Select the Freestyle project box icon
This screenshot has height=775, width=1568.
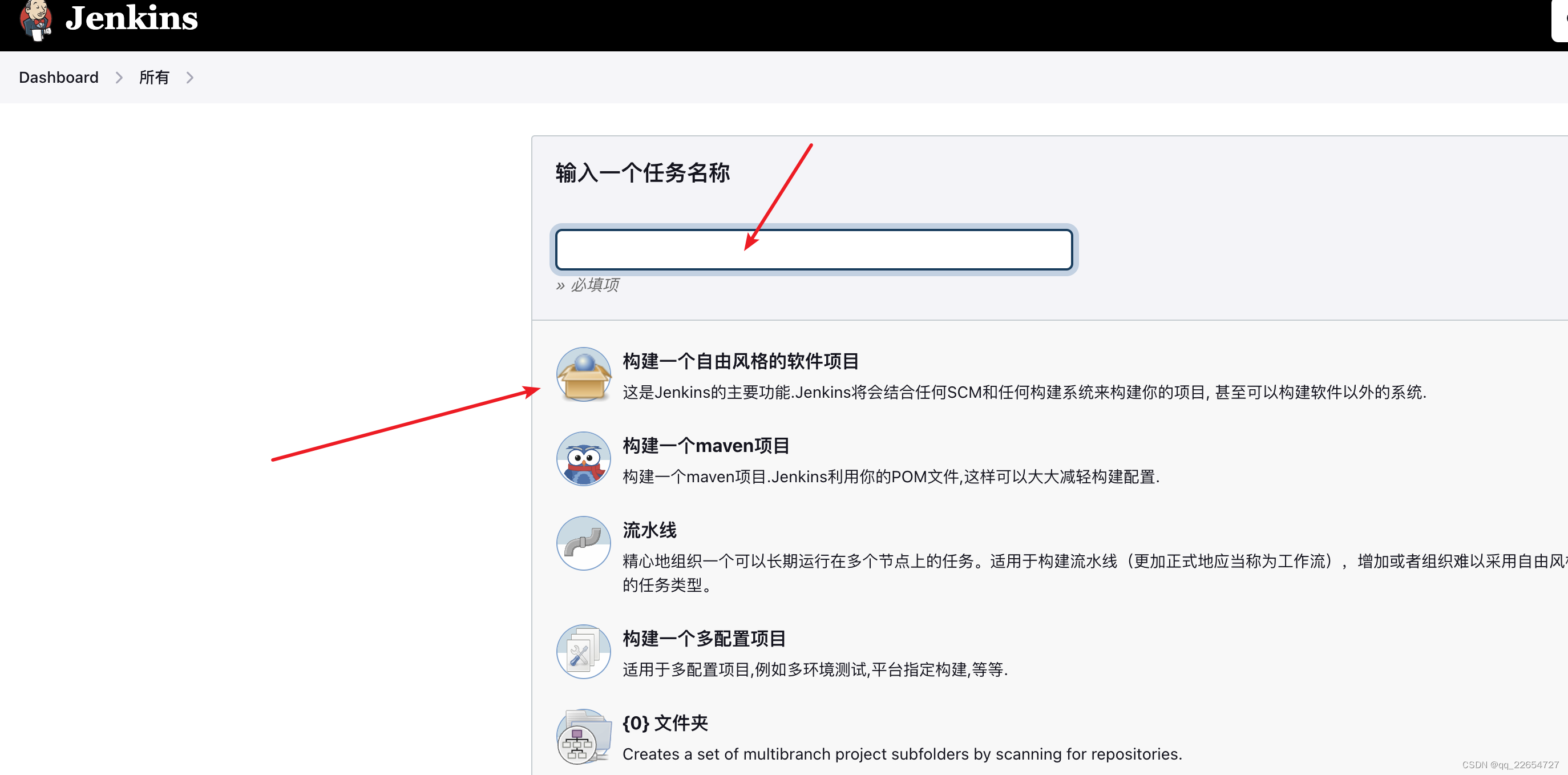pyautogui.click(x=583, y=374)
